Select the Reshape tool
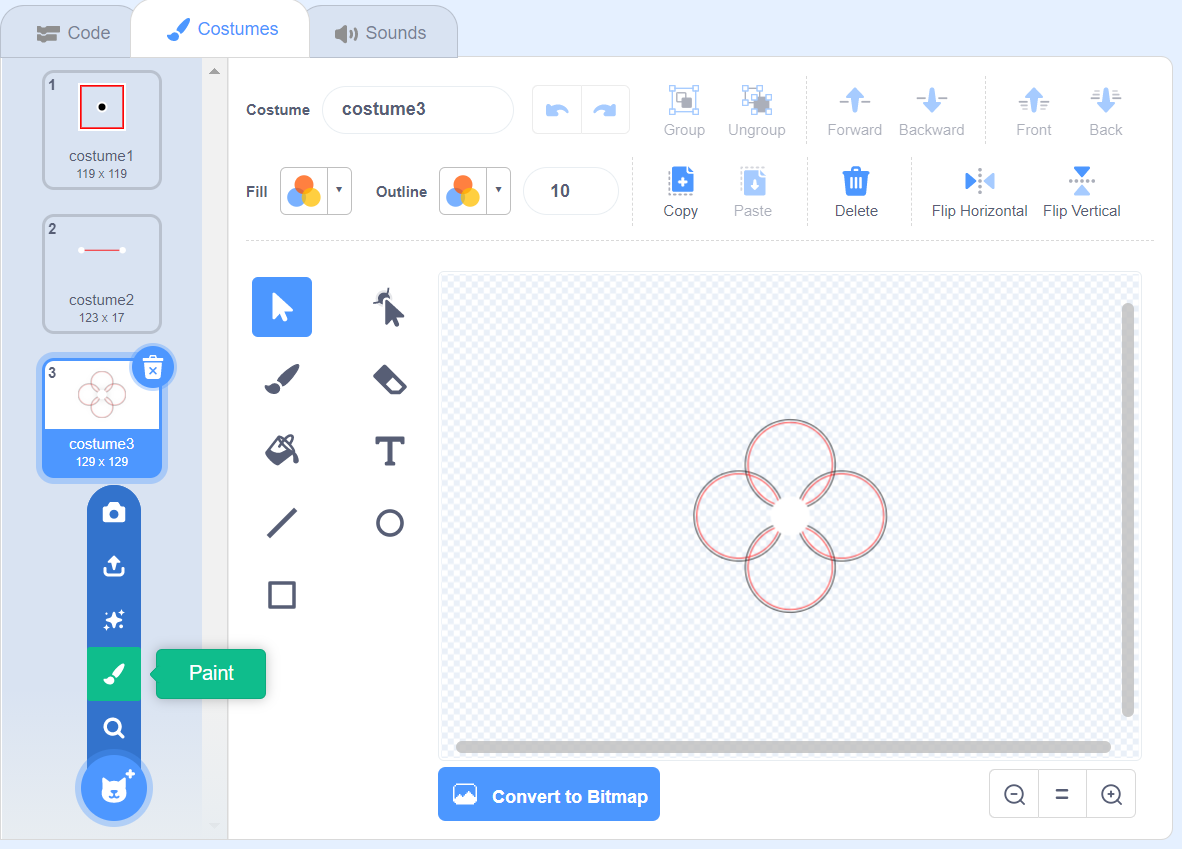Screen dimensions: 1182x849 coord(389,307)
